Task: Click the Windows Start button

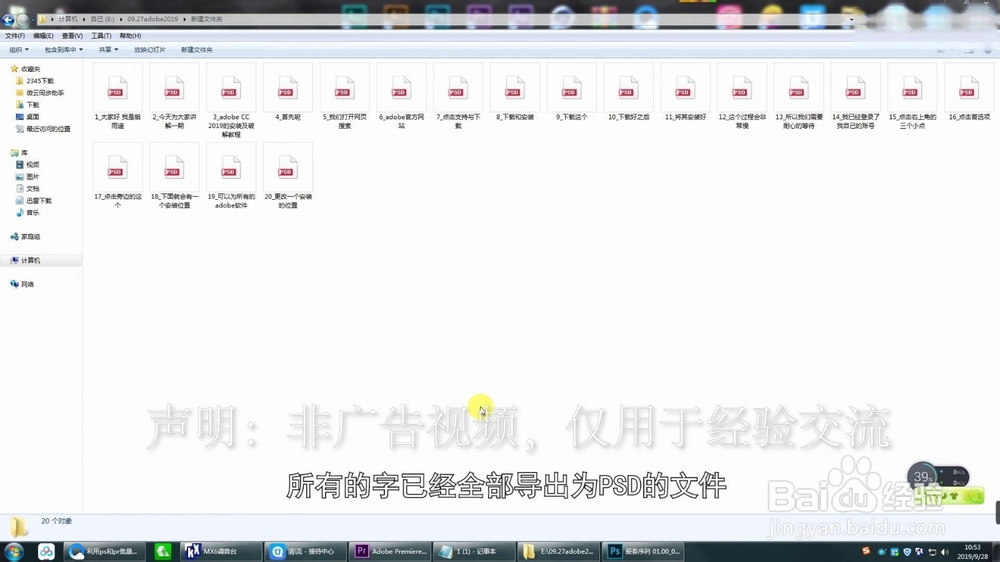Action: point(14,551)
